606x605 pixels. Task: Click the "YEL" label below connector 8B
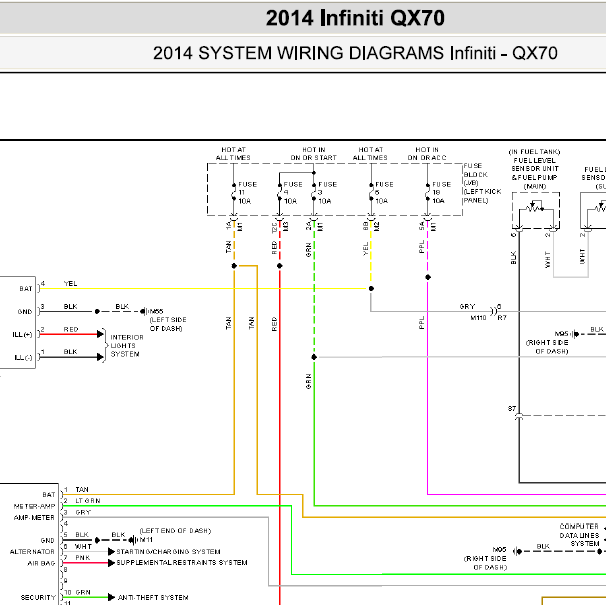[366, 249]
